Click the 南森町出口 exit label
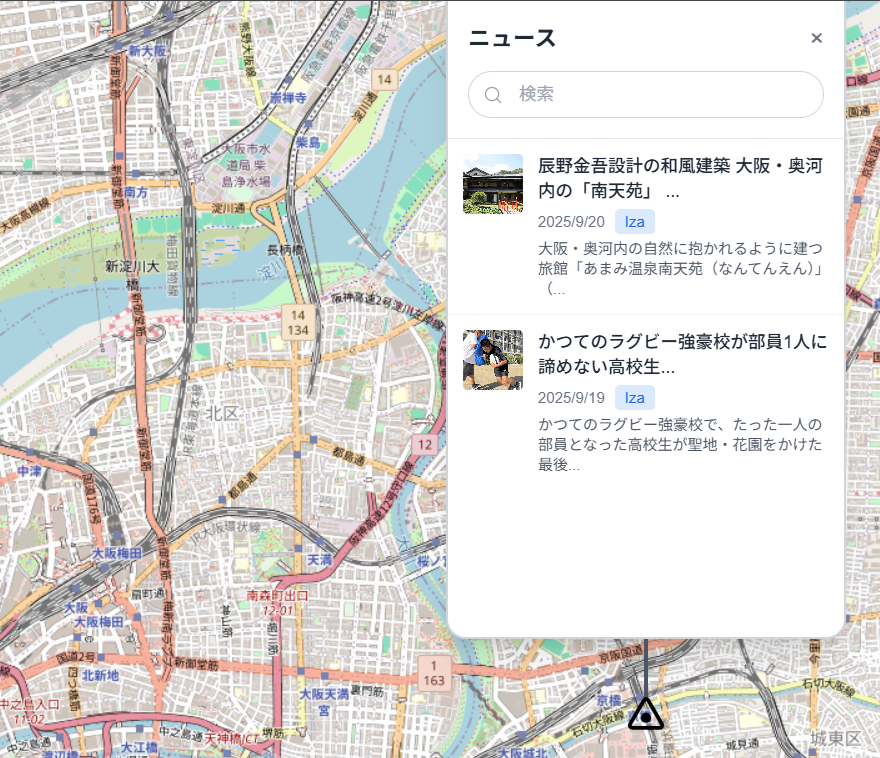 (x=277, y=595)
